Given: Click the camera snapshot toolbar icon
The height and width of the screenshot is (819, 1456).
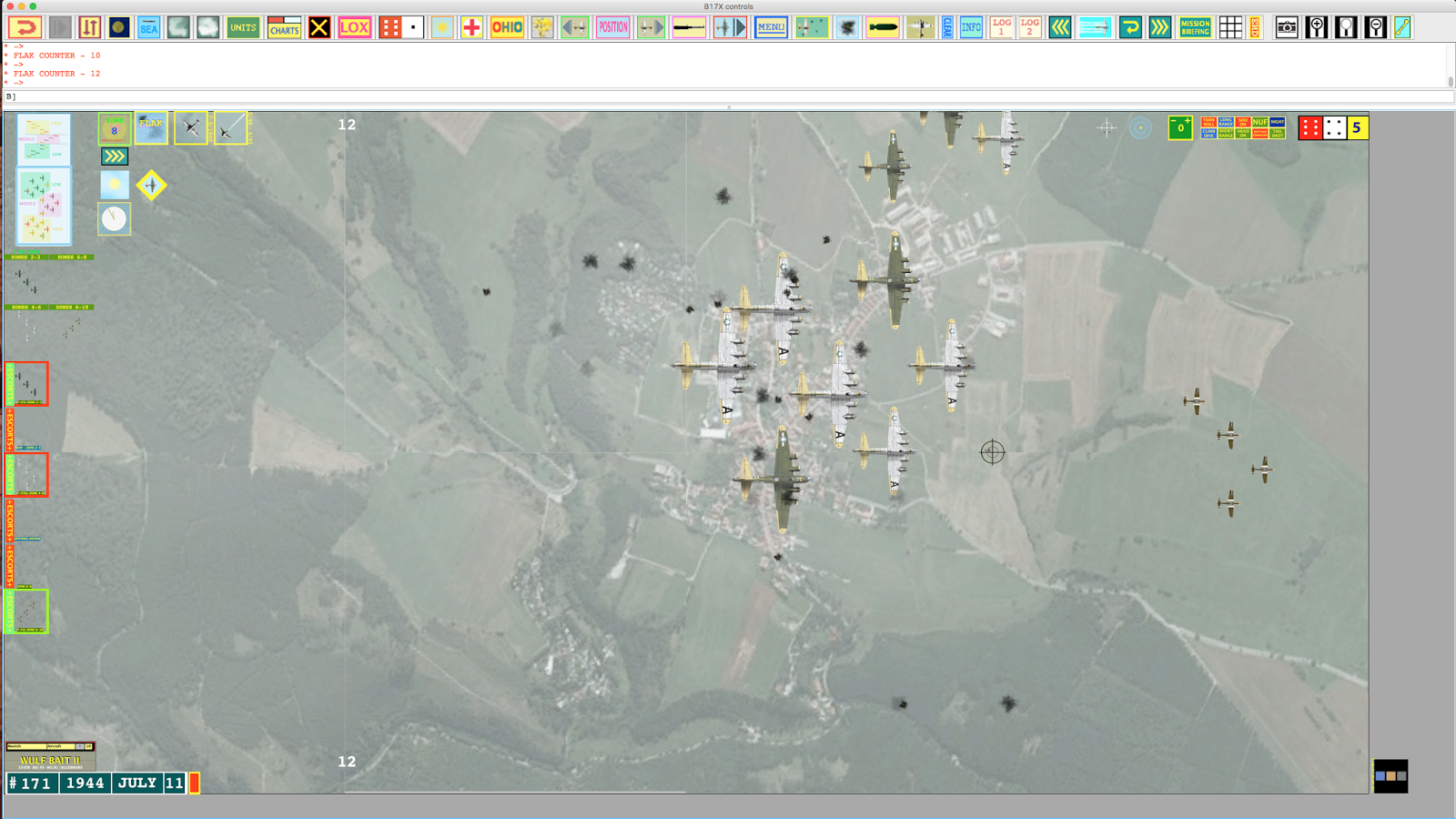Looking at the screenshot, I should point(1287,27).
